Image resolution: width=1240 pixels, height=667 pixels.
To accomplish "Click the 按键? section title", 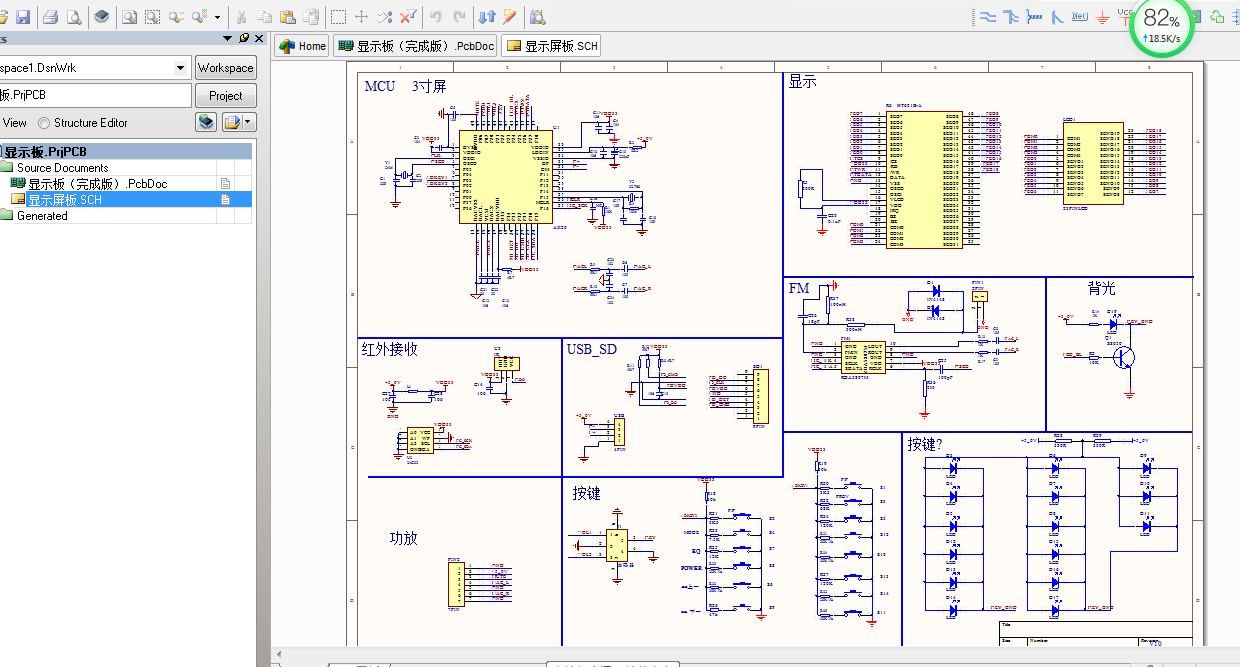I will click(x=925, y=444).
